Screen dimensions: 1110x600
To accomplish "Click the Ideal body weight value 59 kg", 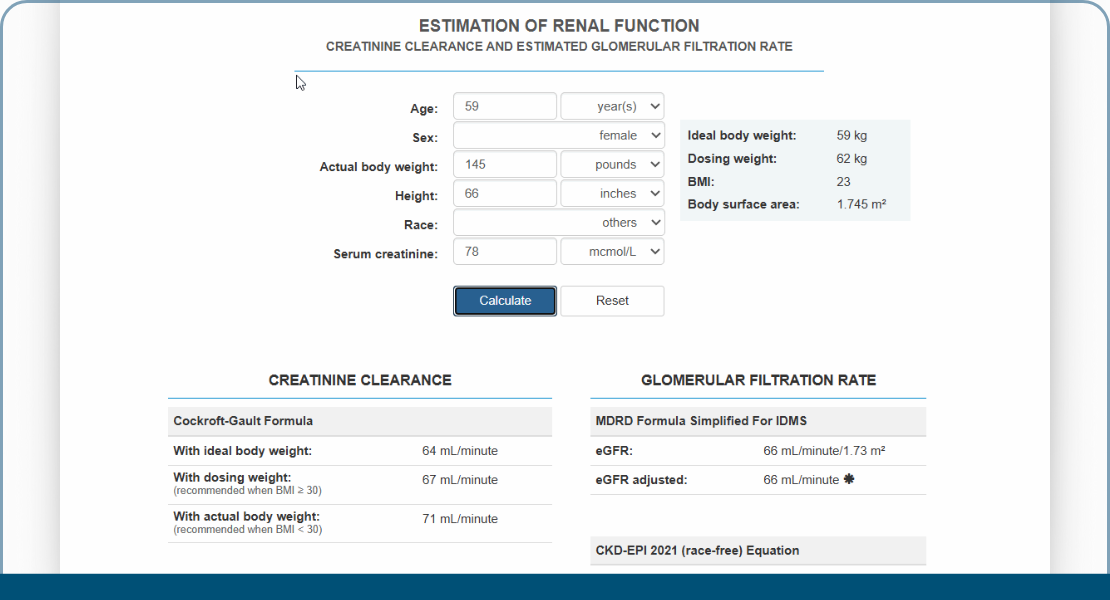I will point(851,135).
